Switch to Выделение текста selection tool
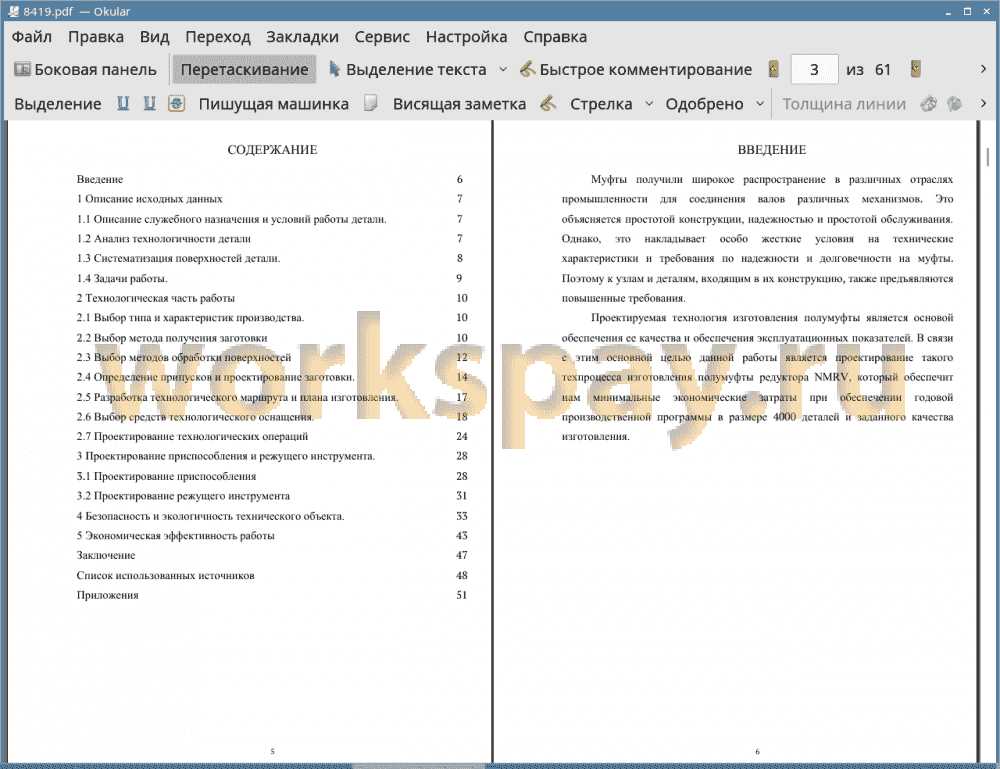The width and height of the screenshot is (1000, 769). click(x=407, y=70)
